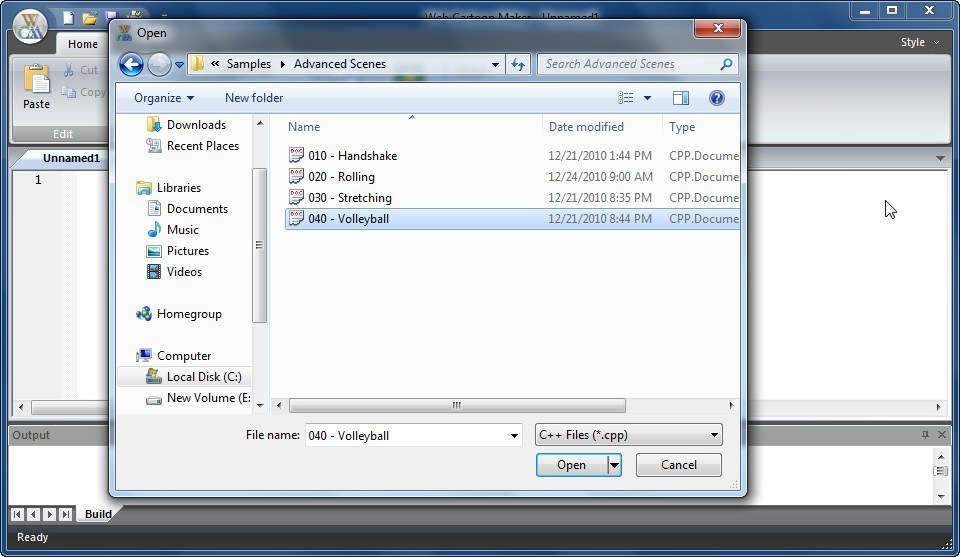960x557 pixels.
Task: Toggle the preview pane icon
Action: pos(681,98)
